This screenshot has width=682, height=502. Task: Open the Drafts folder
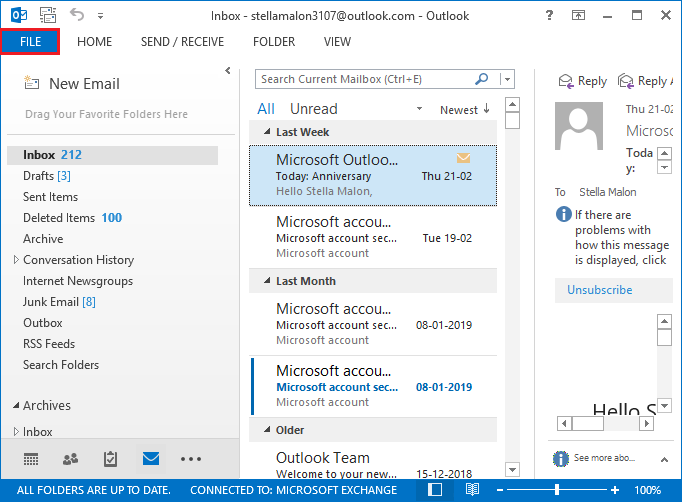tap(47, 176)
